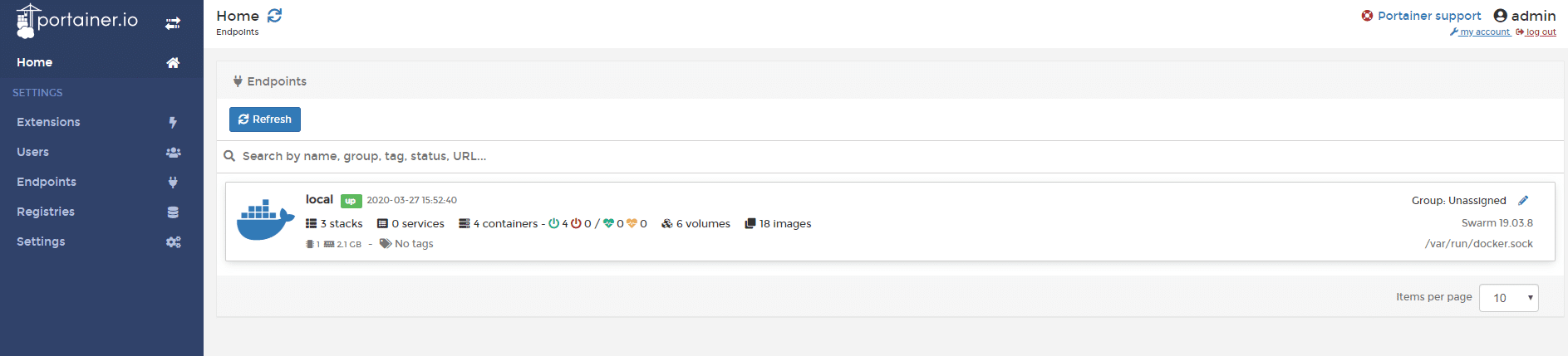The image size is (1568, 356).
Task: Select the local endpoint name
Action: pyautogui.click(x=319, y=199)
